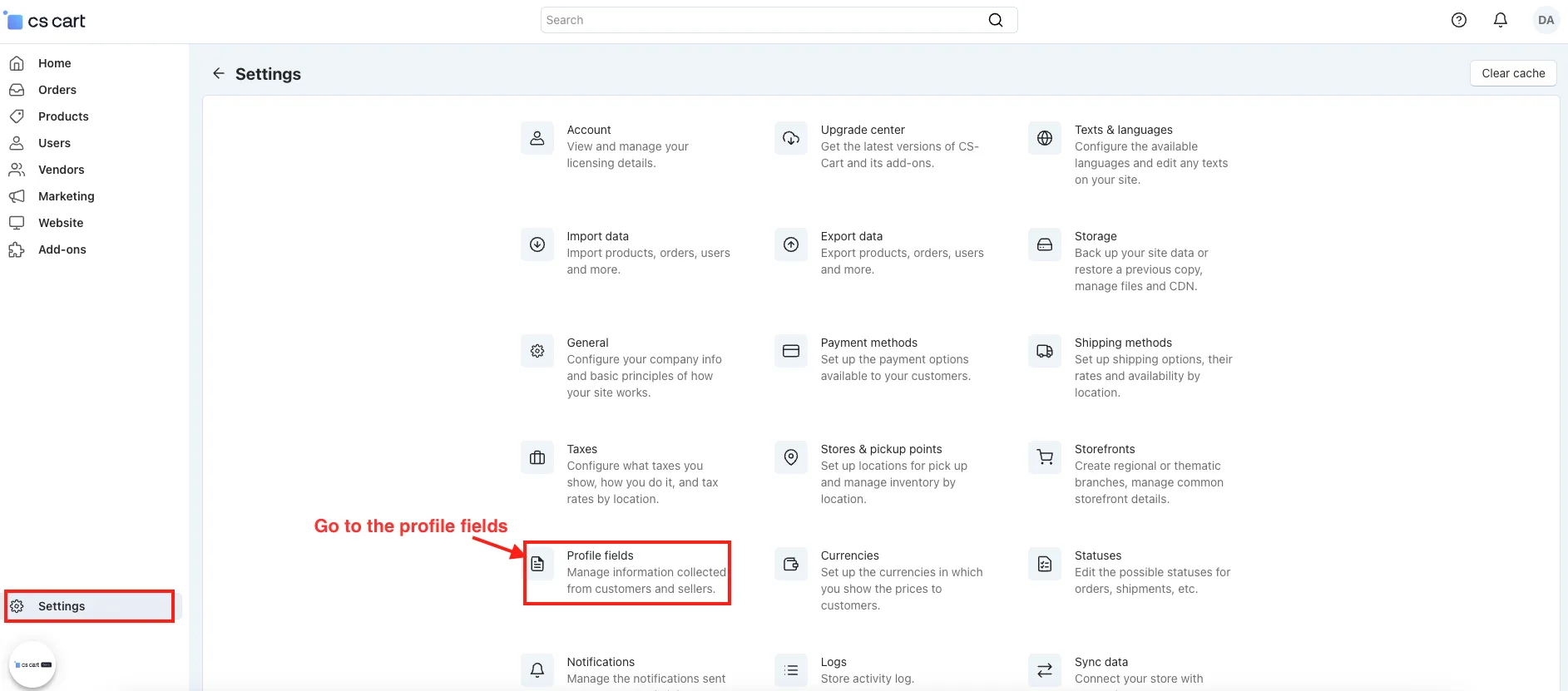The width and height of the screenshot is (1568, 691).
Task: Click the Account person icon
Action: point(537,138)
